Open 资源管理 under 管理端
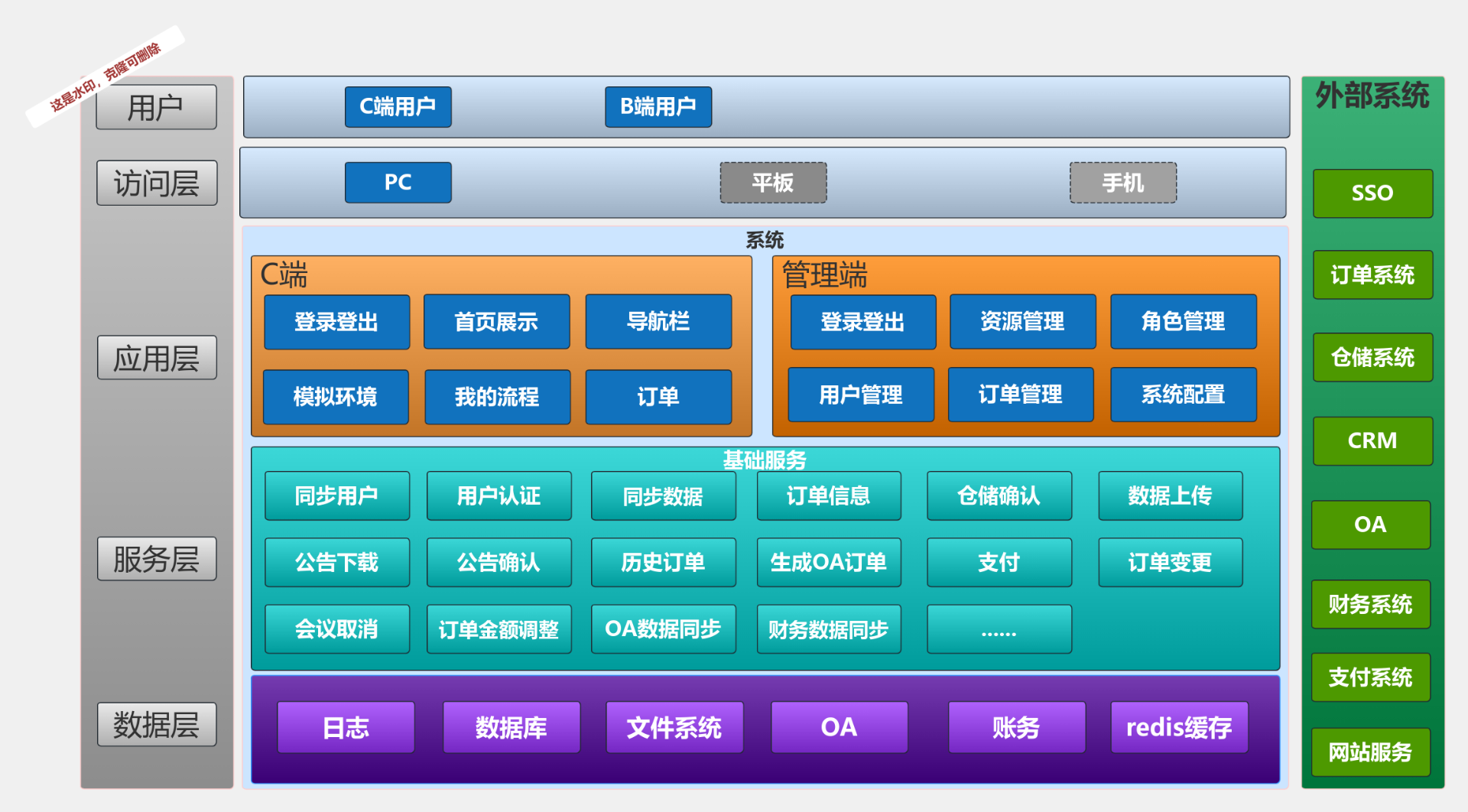This screenshot has height=812, width=1468. 1022,322
